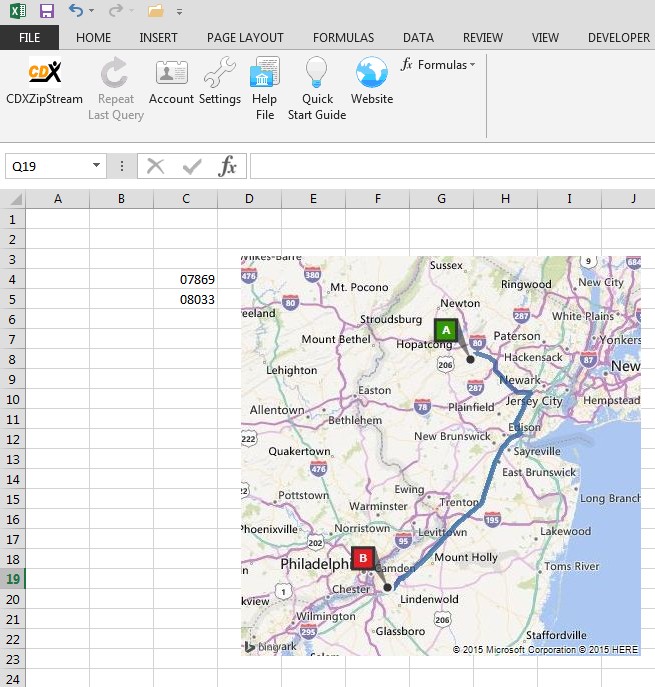Undo the last action
The width and height of the screenshot is (655, 687).
pos(76,11)
